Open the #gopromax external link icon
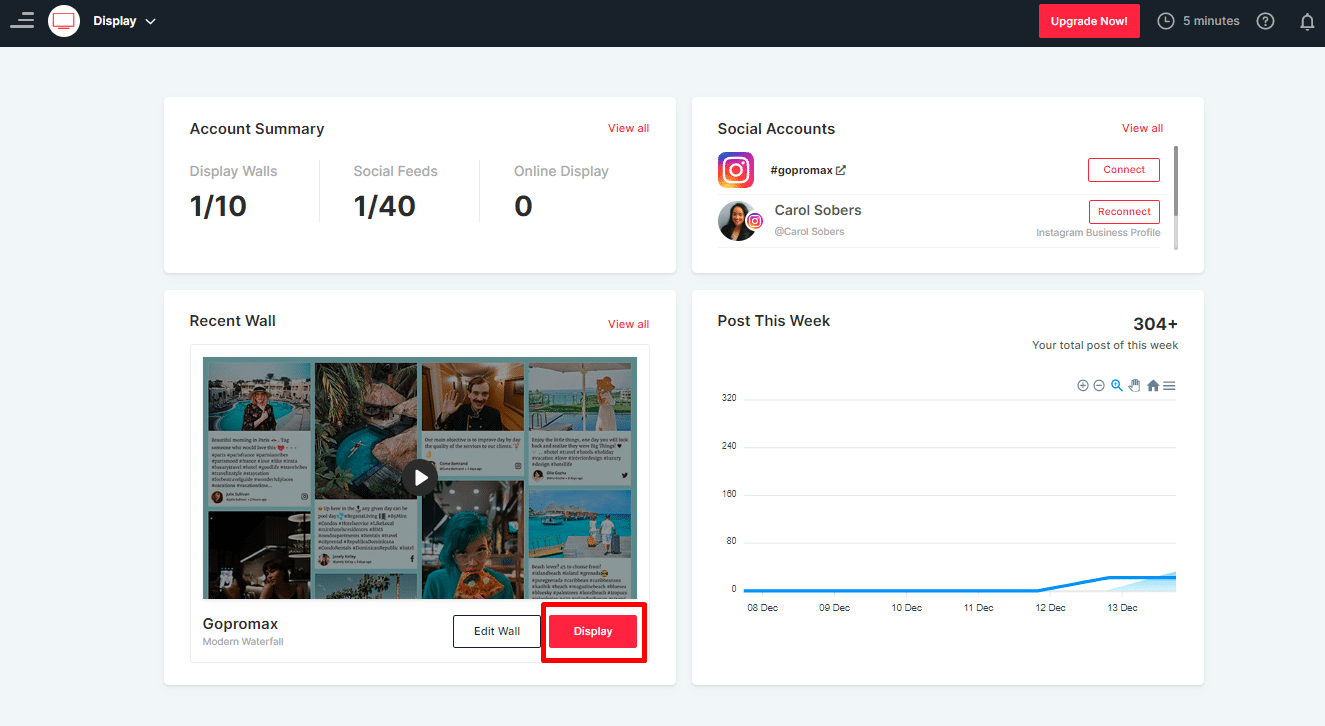 coord(841,170)
